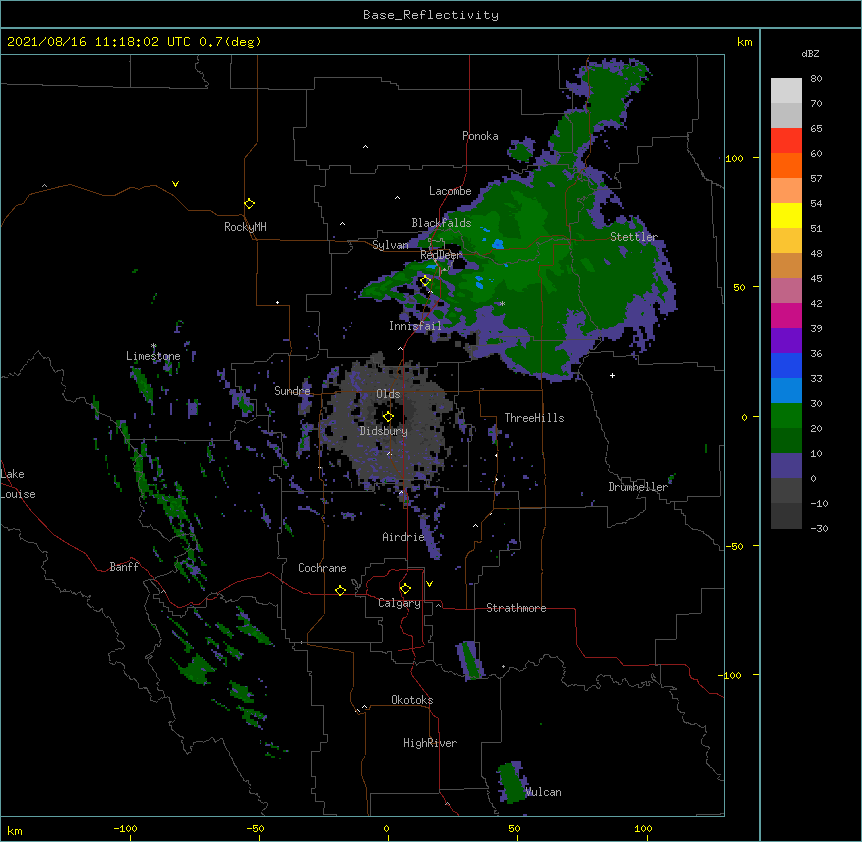Image resolution: width=862 pixels, height=842 pixels.
Task: Click the HighRiver label
Action: 430,743
